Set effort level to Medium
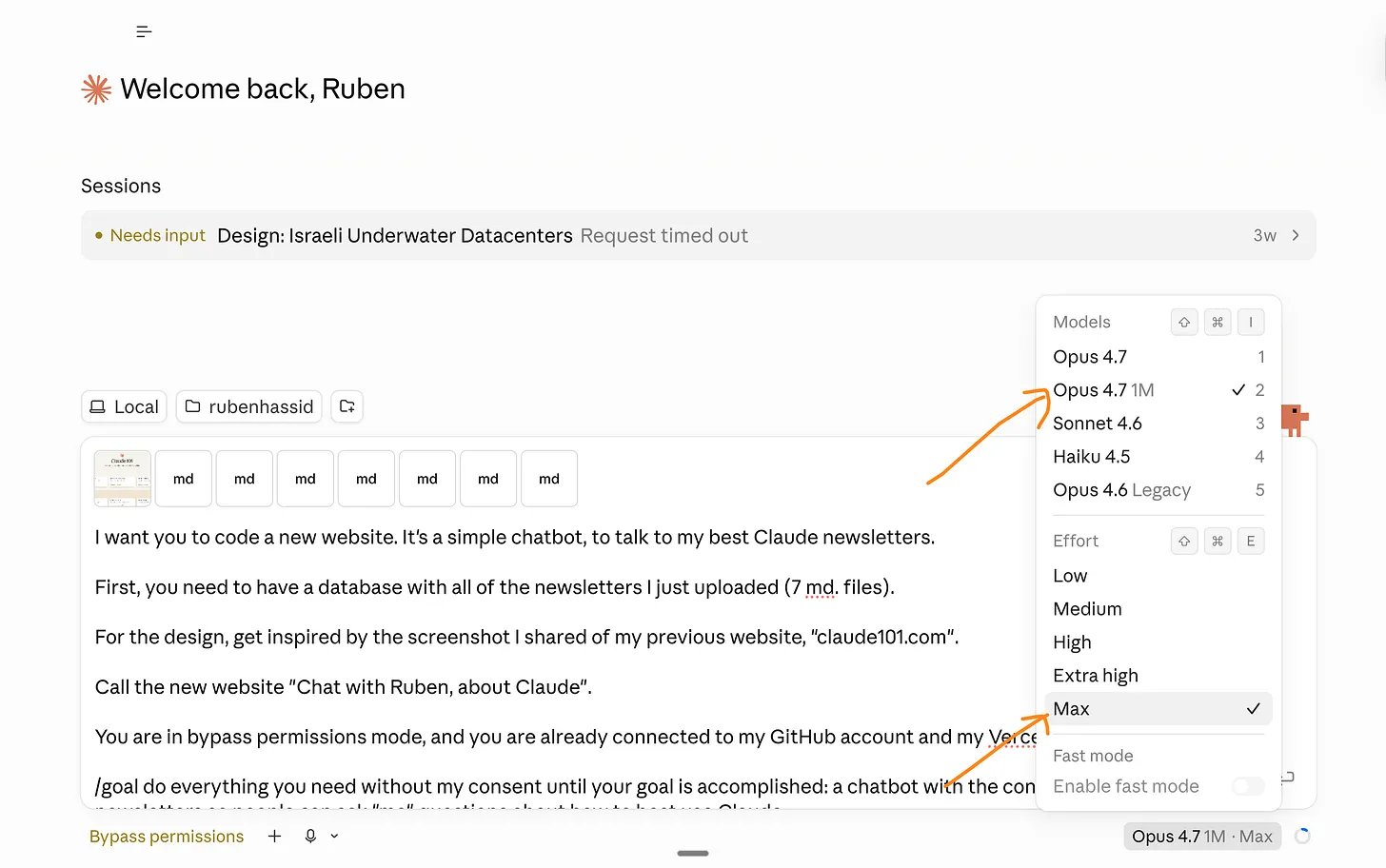 [x=1158, y=609]
